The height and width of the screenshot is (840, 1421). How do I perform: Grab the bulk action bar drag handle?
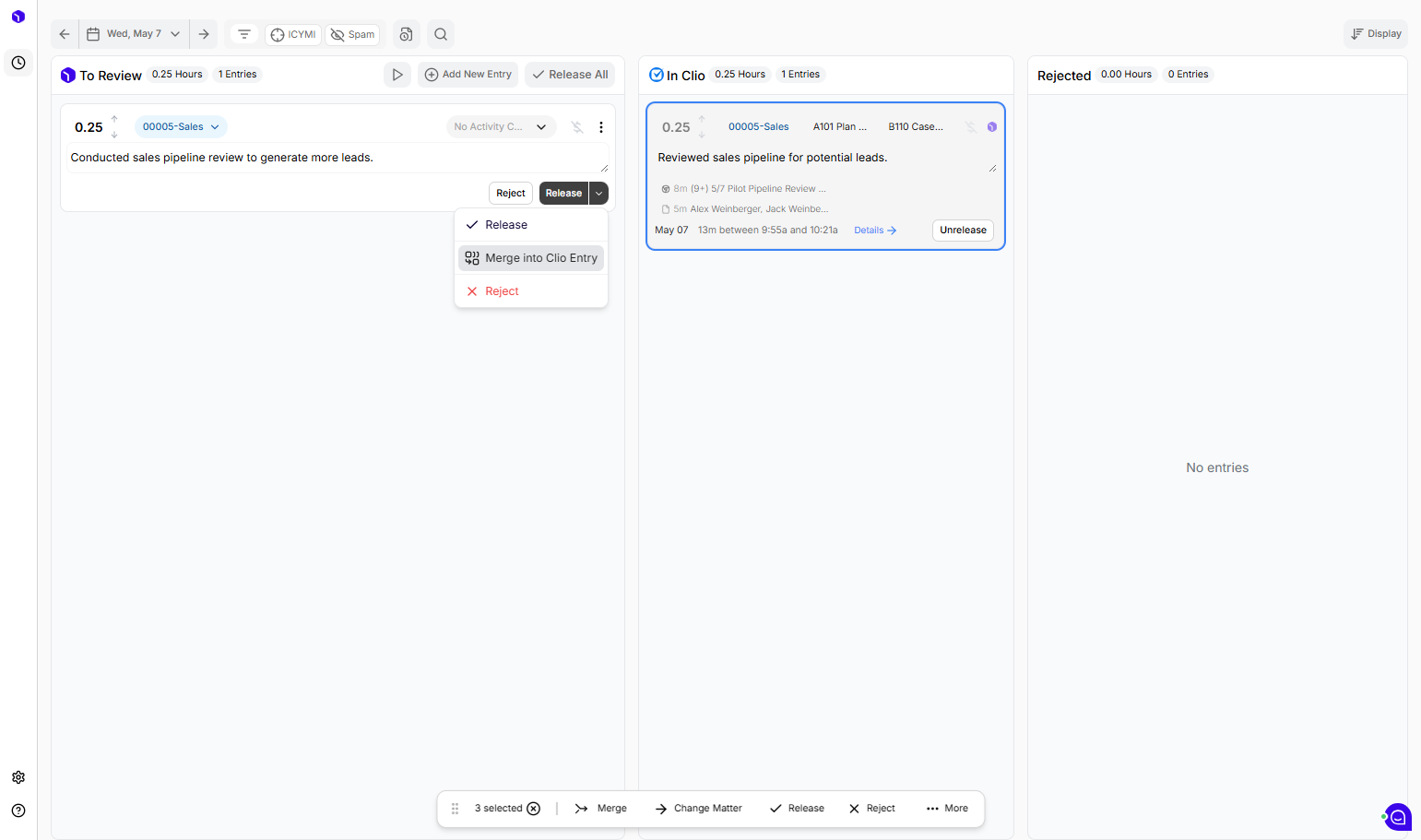pyautogui.click(x=455, y=809)
